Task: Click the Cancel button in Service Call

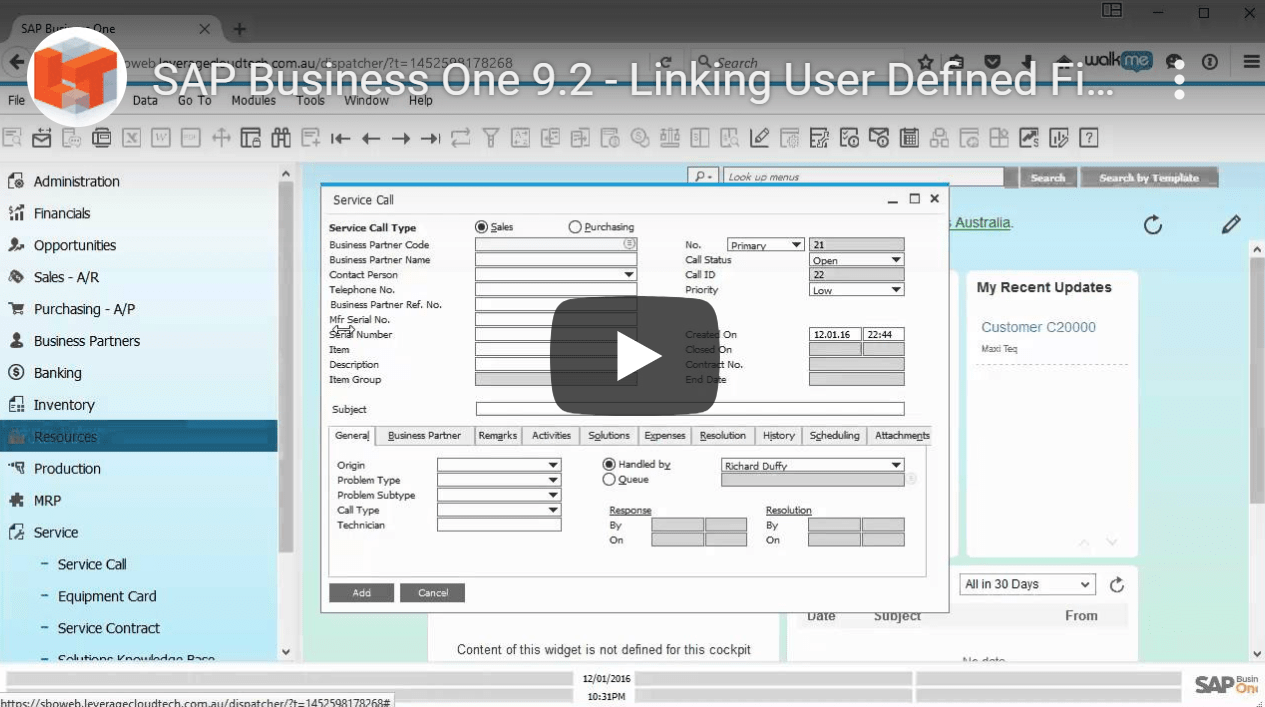Action: (432, 593)
